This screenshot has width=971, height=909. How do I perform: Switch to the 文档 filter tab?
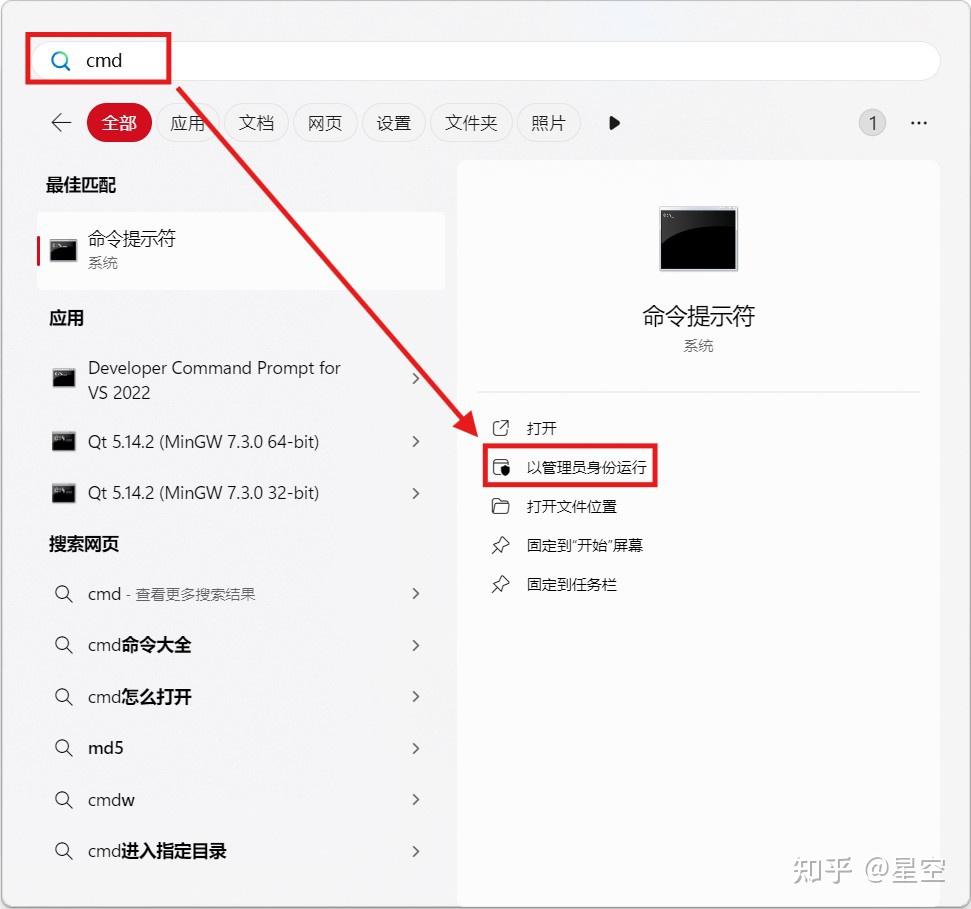coord(256,123)
